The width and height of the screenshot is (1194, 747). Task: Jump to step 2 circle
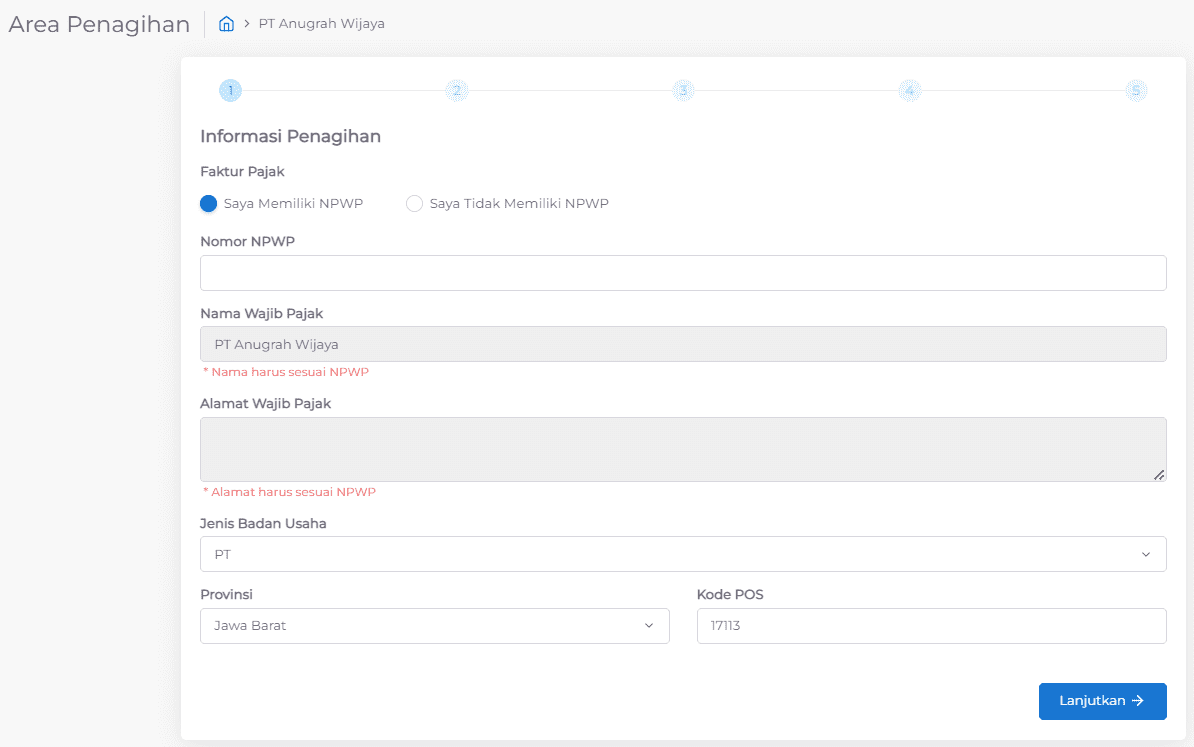pos(456,91)
